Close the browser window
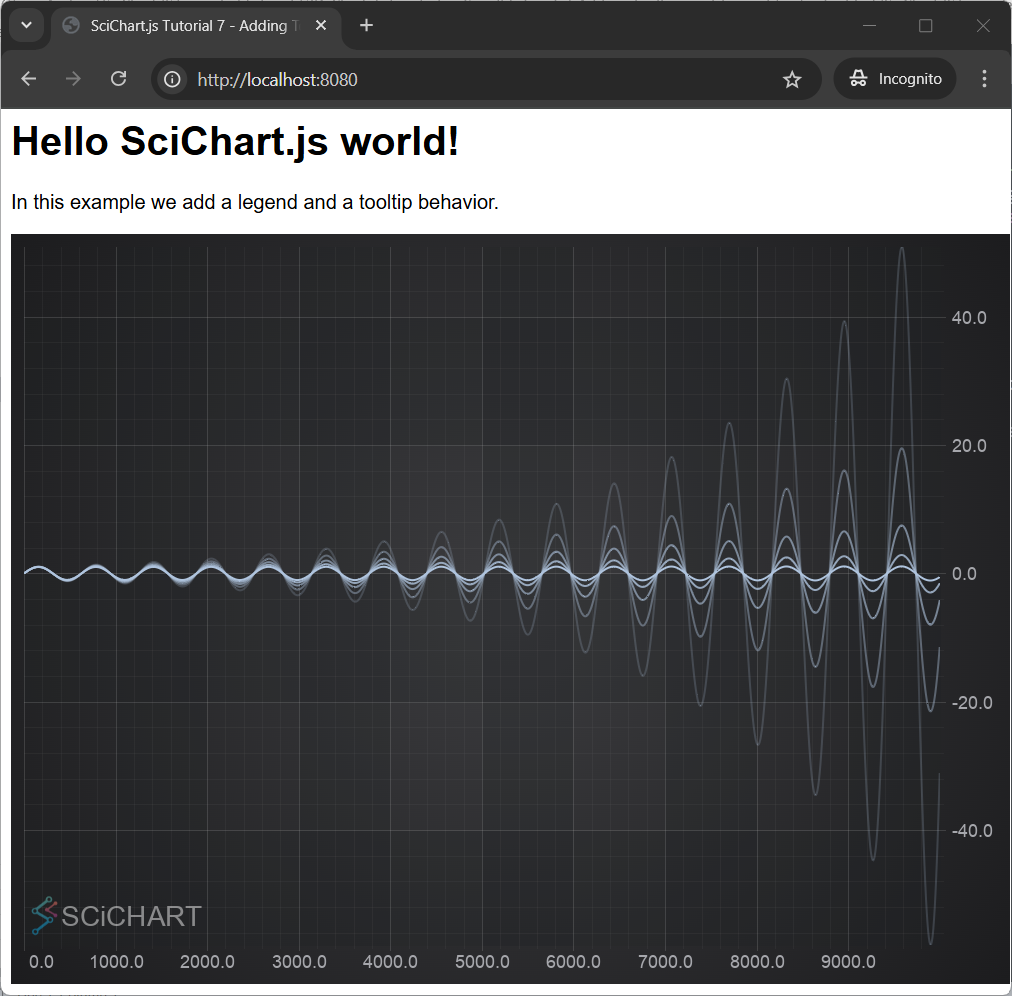 pos(982,26)
